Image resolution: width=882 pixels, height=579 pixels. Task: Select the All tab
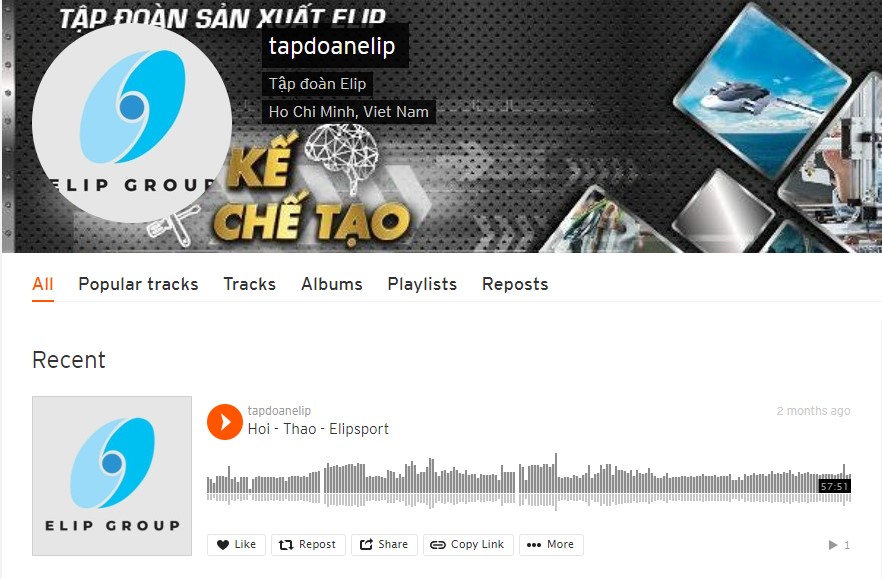43,284
